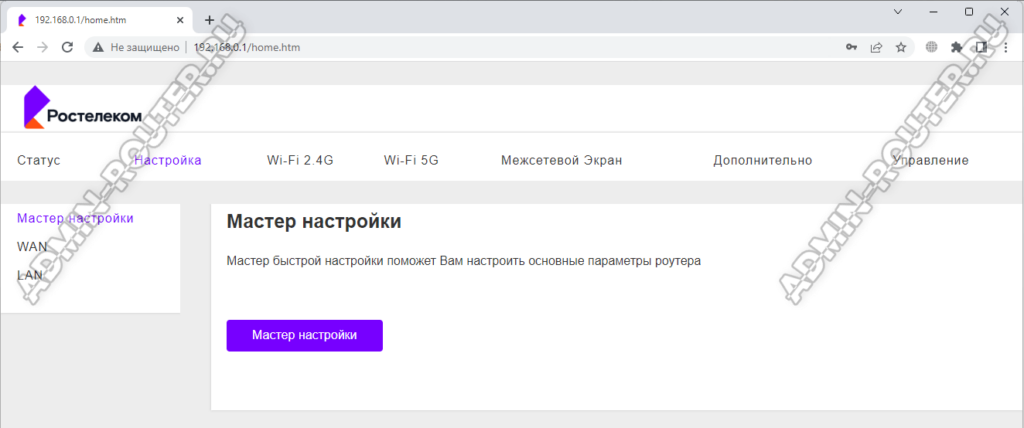Image resolution: width=1024 pixels, height=428 pixels.
Task: Click the share page icon
Action: coord(876,47)
